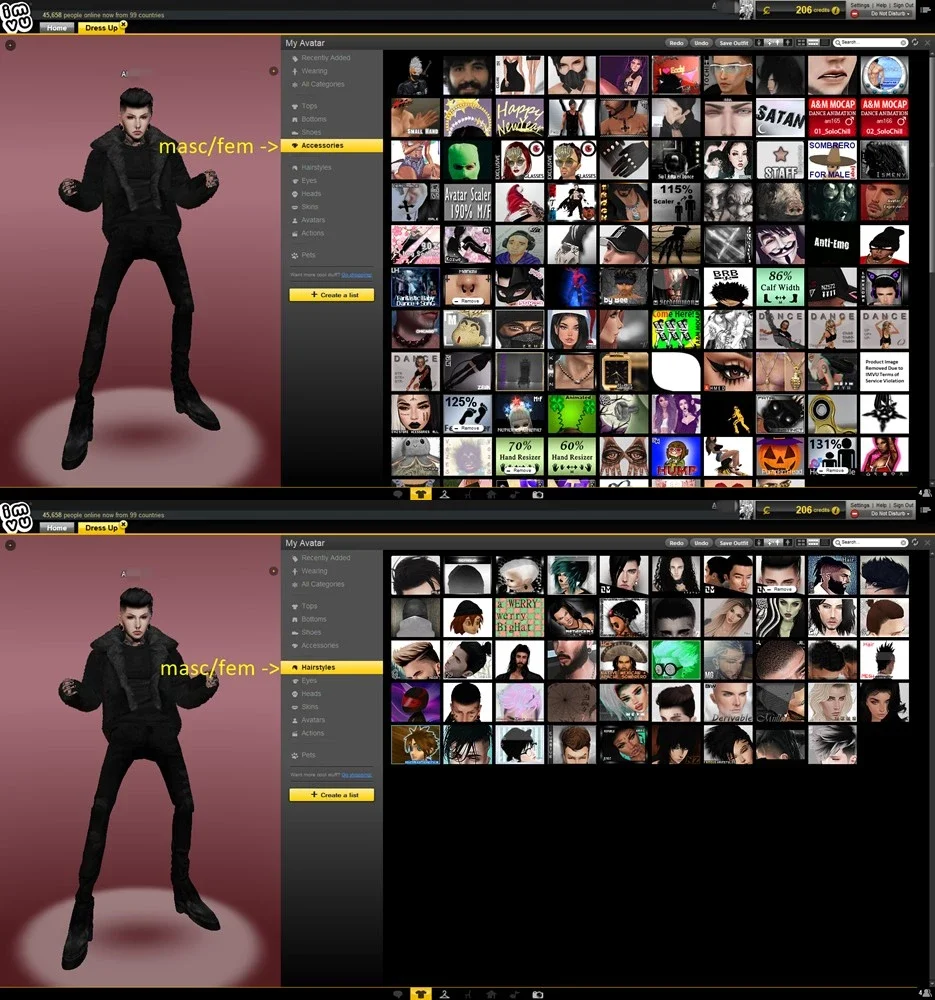Click round collapse button atop avatar pane, Accessories window
This screenshot has height=1000, width=935.
(10, 45)
